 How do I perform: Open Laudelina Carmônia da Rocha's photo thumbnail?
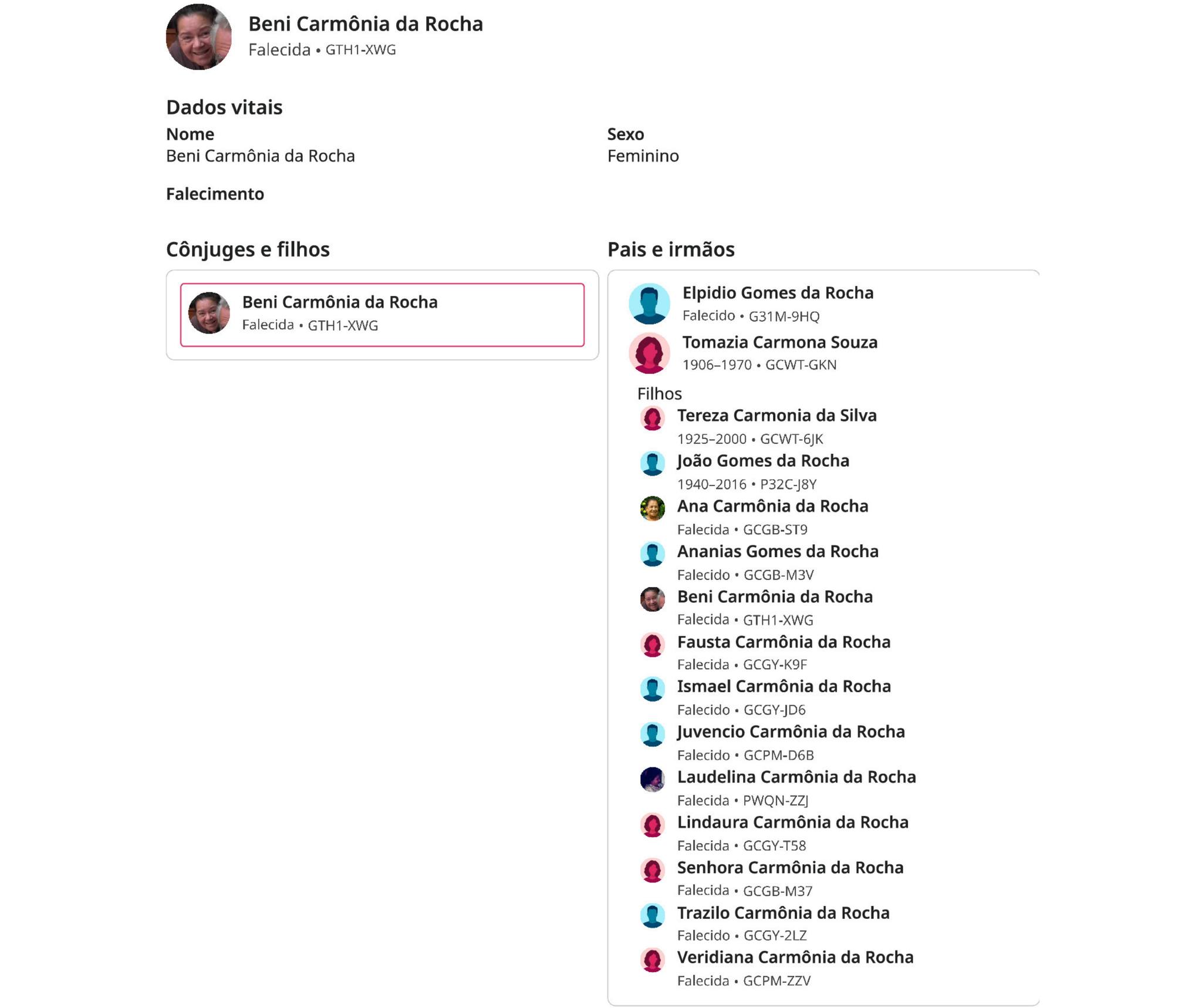(x=652, y=780)
